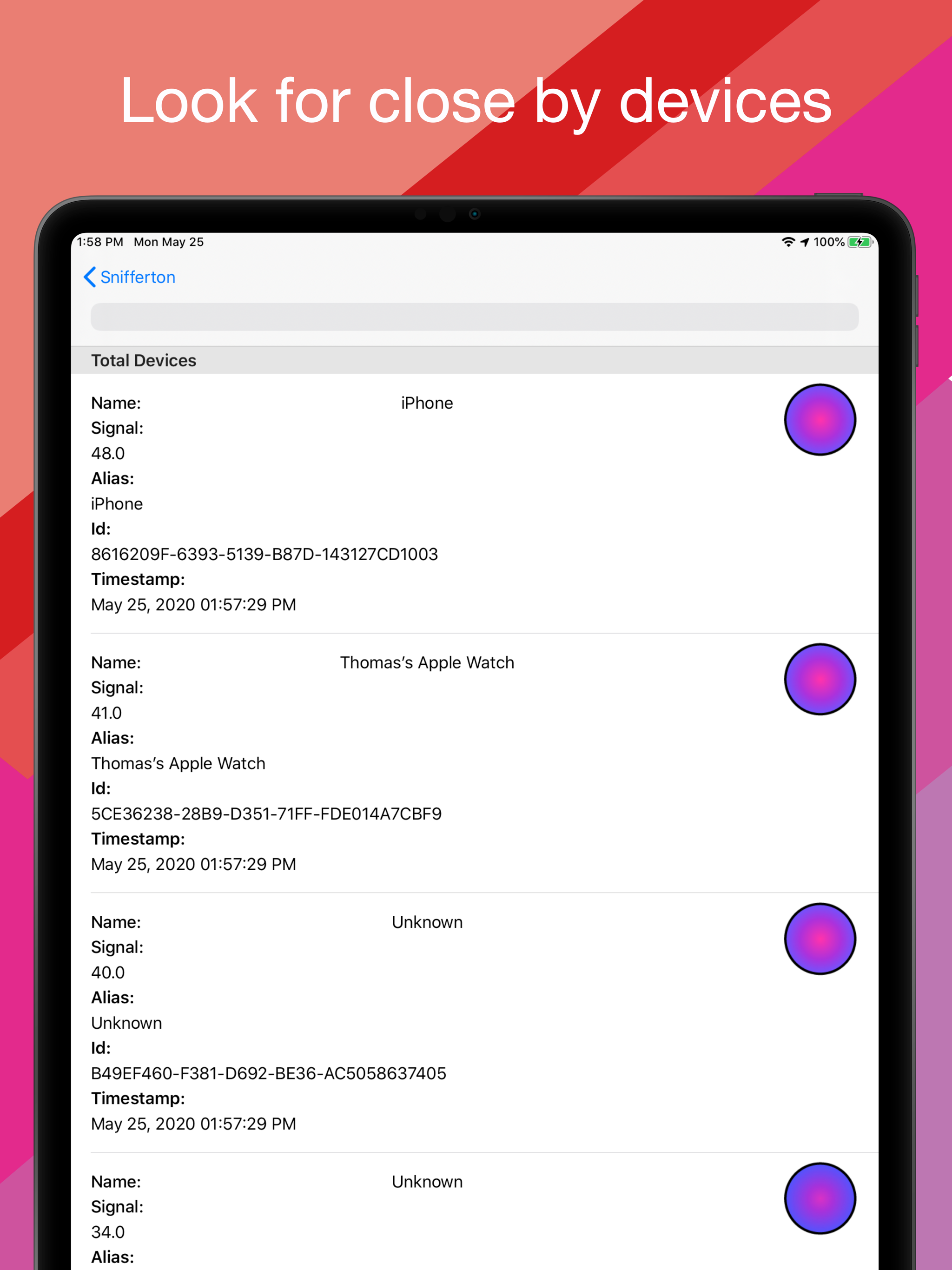Tap the signal circle for Thomas's Apple Watch
The image size is (952, 1270).
point(820,679)
